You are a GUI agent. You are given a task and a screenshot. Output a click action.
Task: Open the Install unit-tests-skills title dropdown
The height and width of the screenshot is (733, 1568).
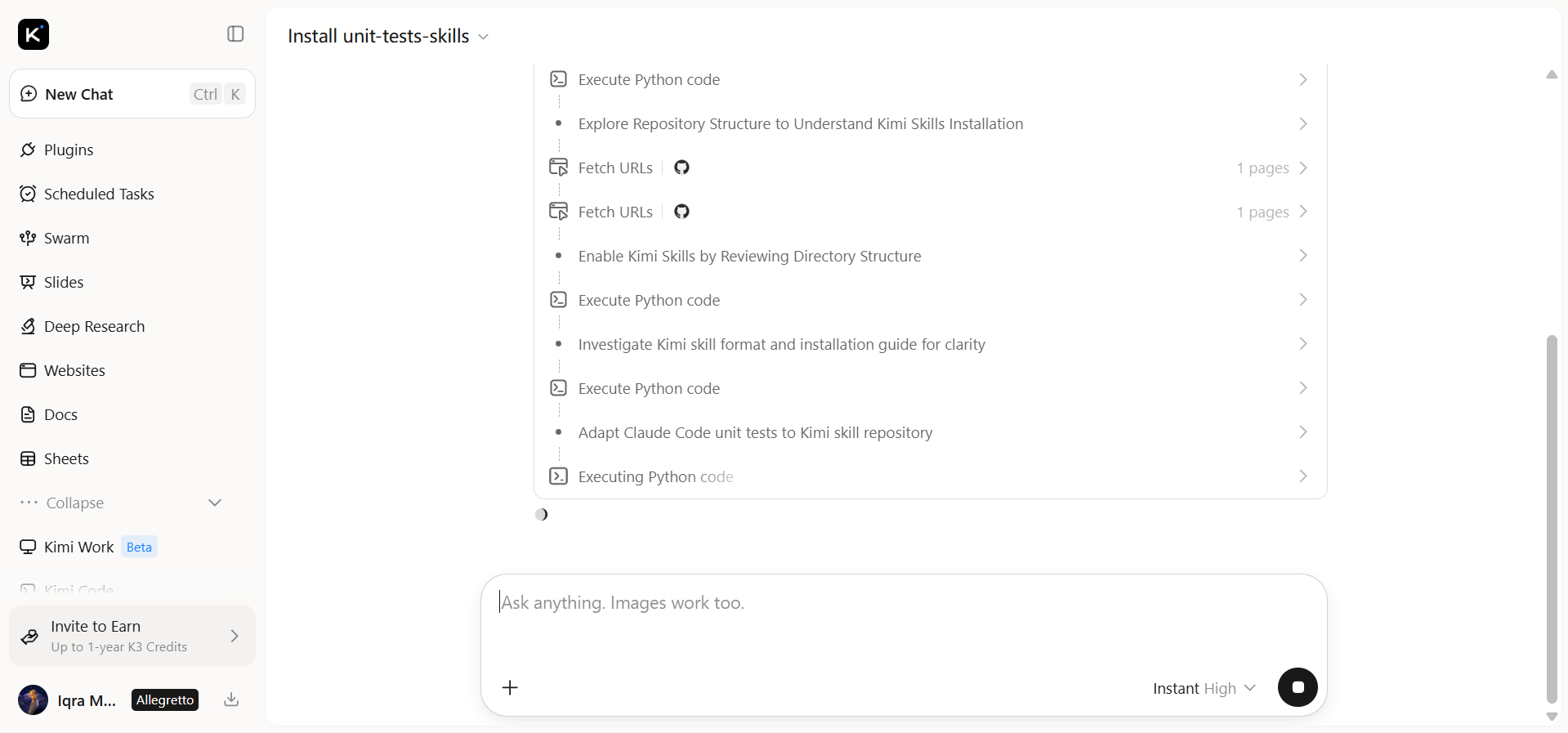pos(388,36)
